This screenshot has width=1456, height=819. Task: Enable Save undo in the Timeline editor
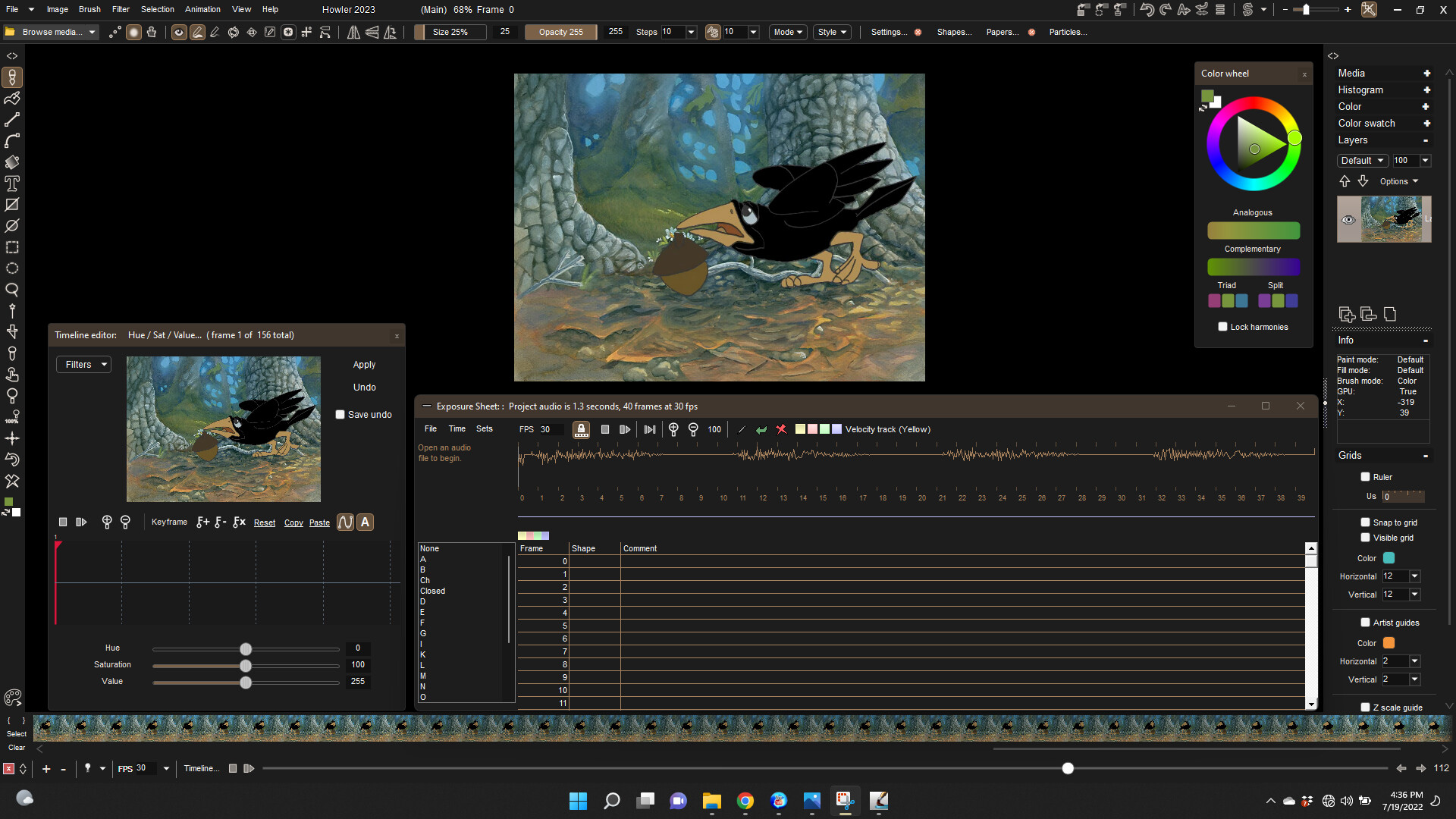pos(340,414)
